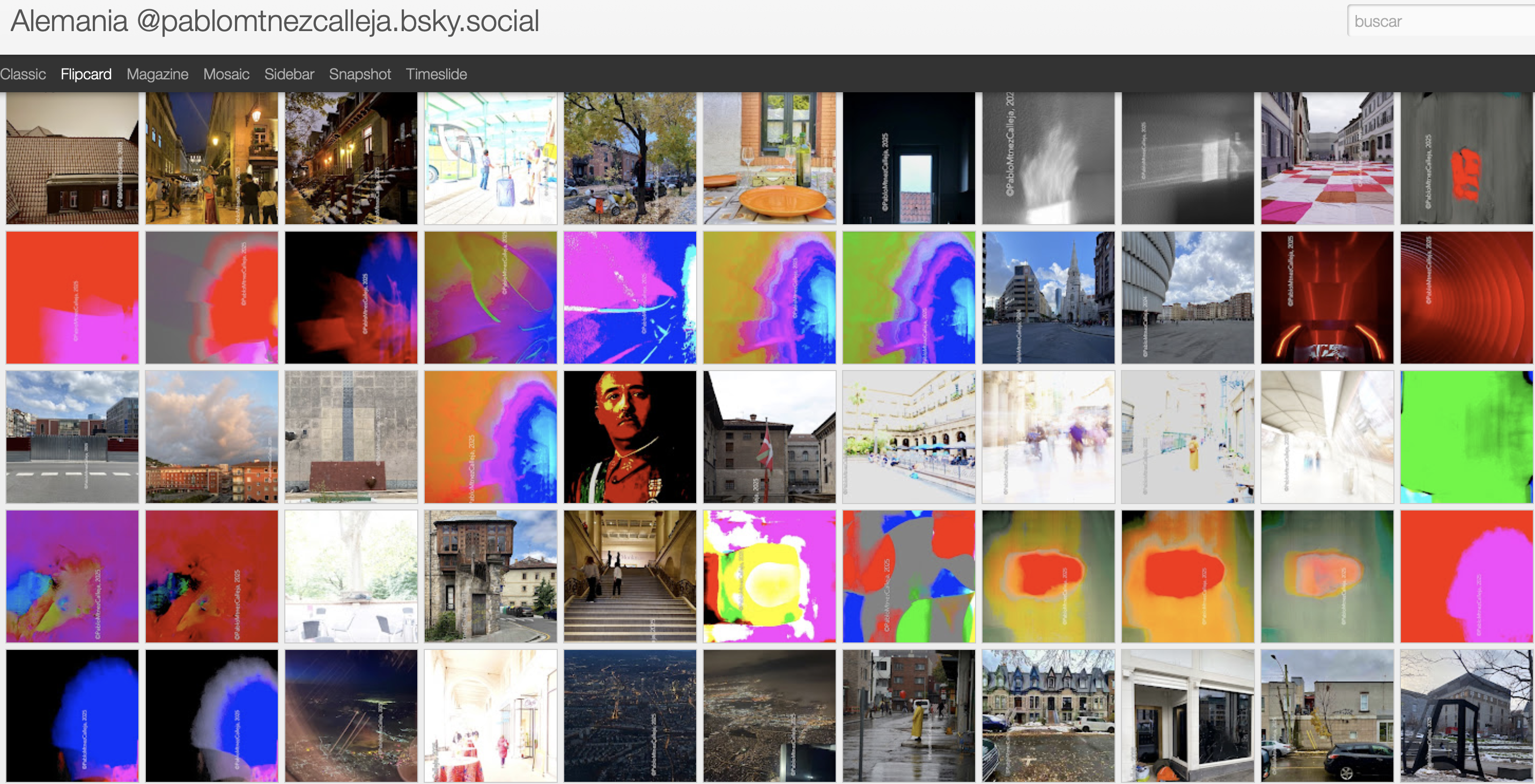Open the building with red-white-green flag photo
The width and height of the screenshot is (1535, 784).
[769, 437]
